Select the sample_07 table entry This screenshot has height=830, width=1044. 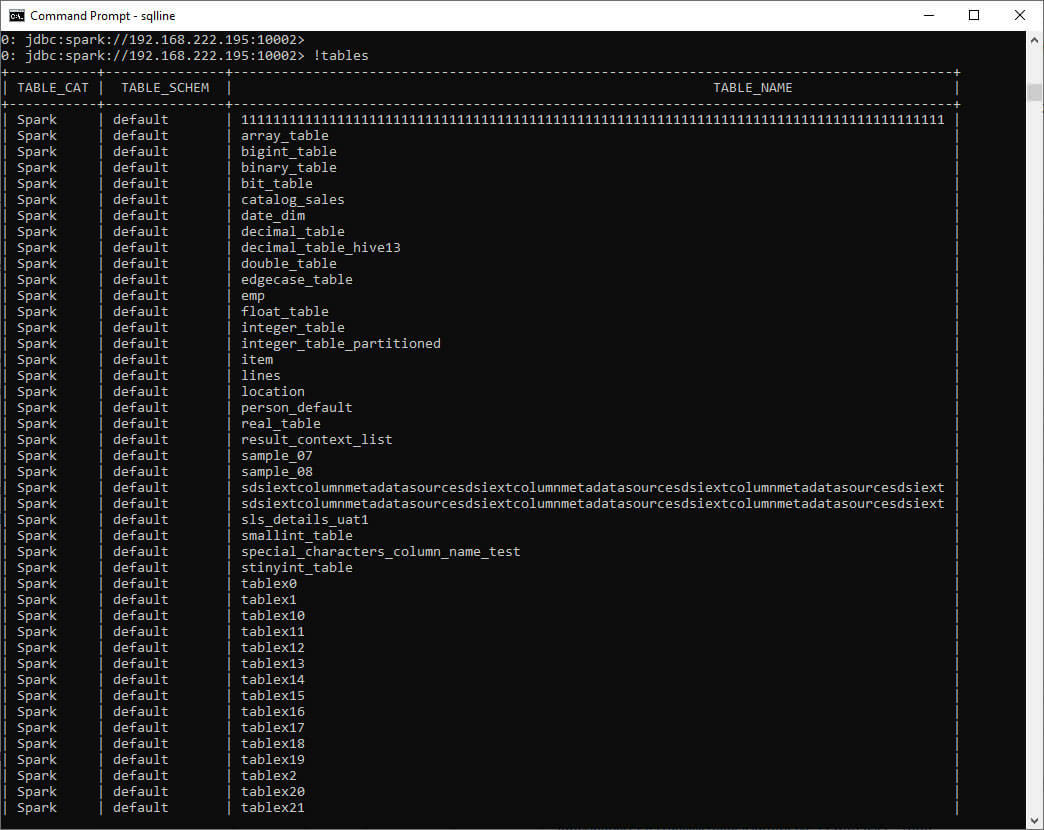pyautogui.click(x=276, y=455)
